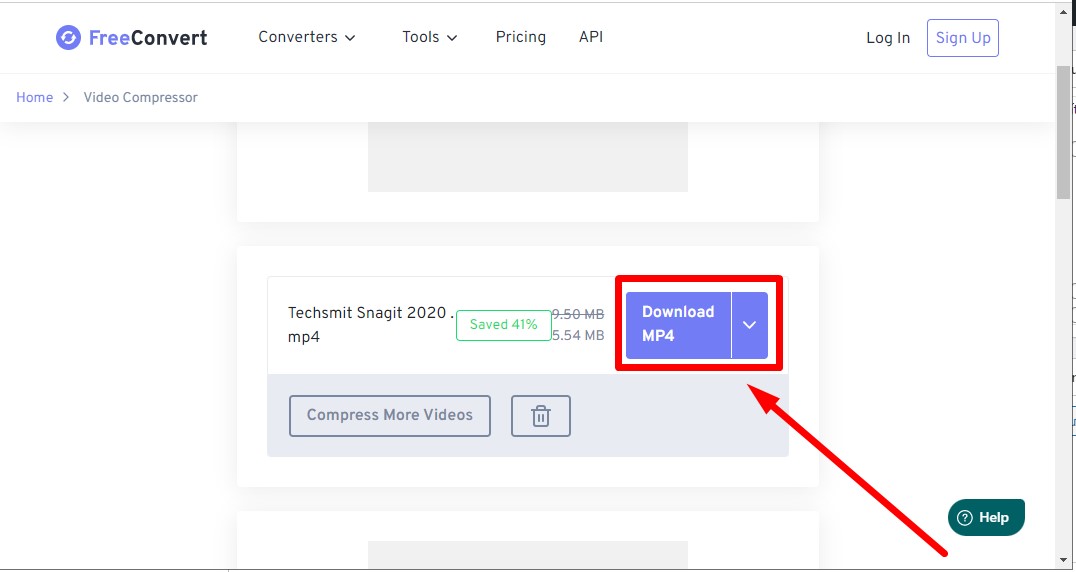Screen dimensions: 1076x572
Task: Open the Converters dropdown menu
Action: 306,37
